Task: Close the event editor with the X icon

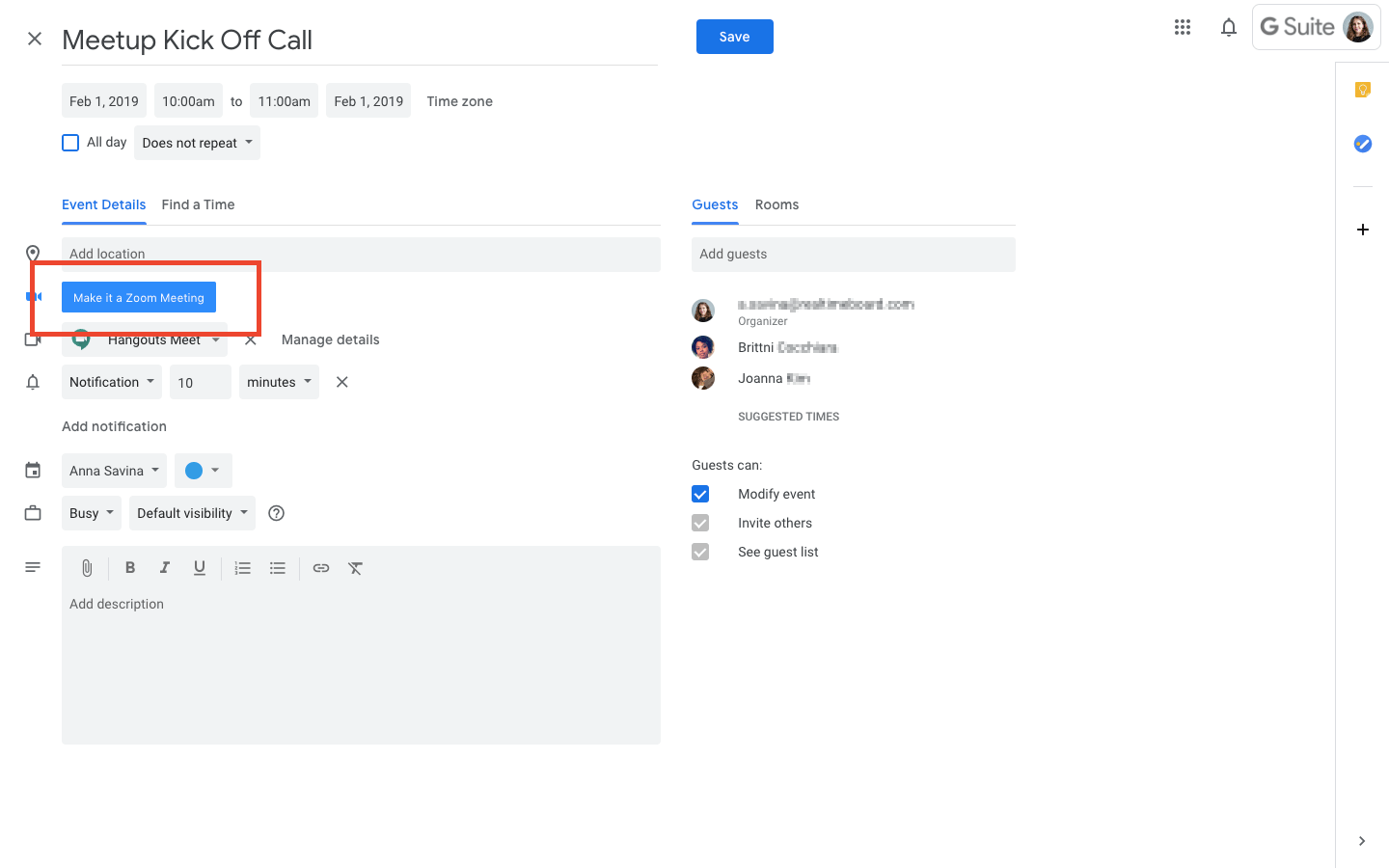Action: click(x=35, y=39)
